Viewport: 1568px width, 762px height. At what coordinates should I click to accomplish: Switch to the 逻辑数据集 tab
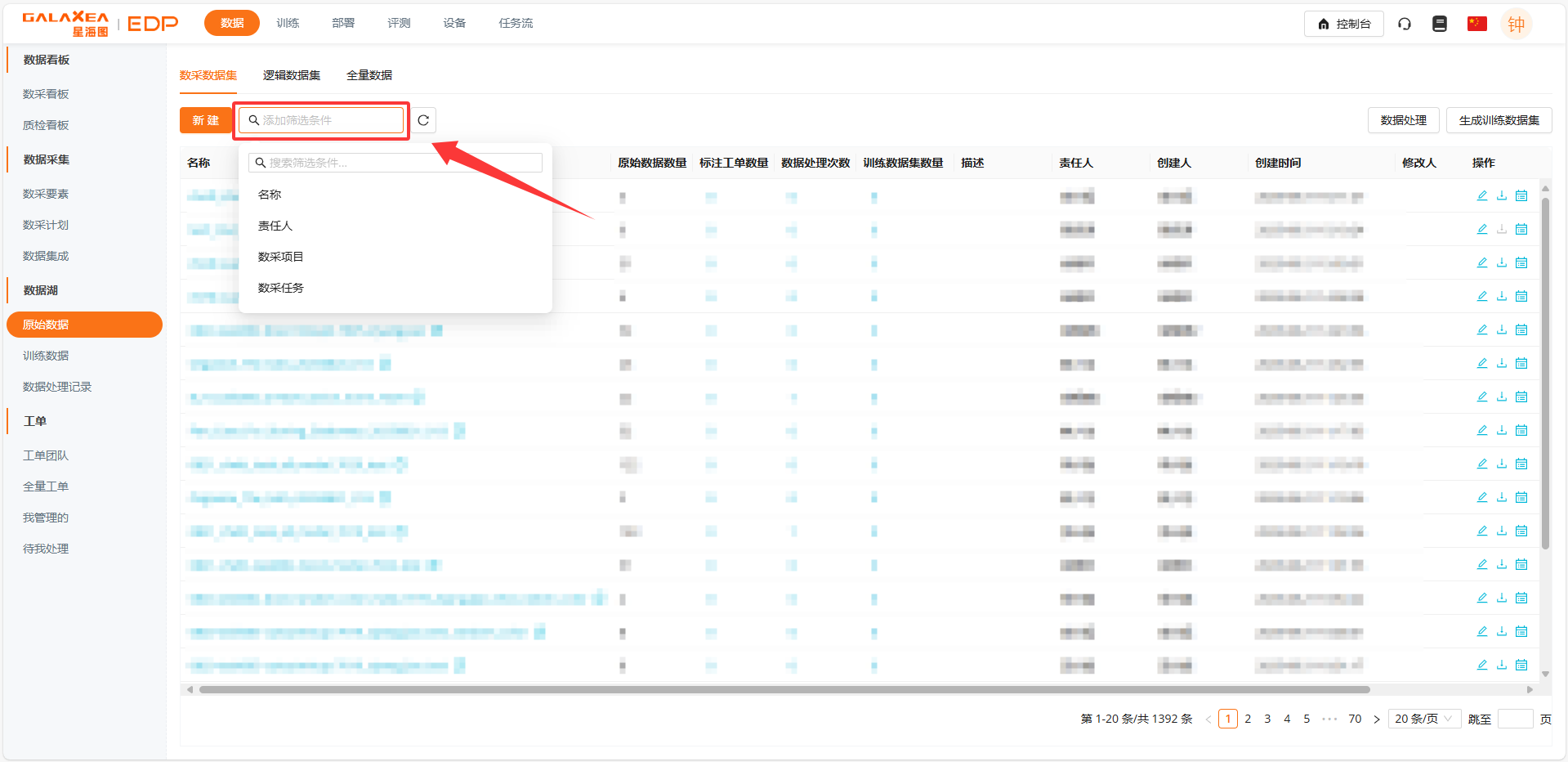point(292,75)
